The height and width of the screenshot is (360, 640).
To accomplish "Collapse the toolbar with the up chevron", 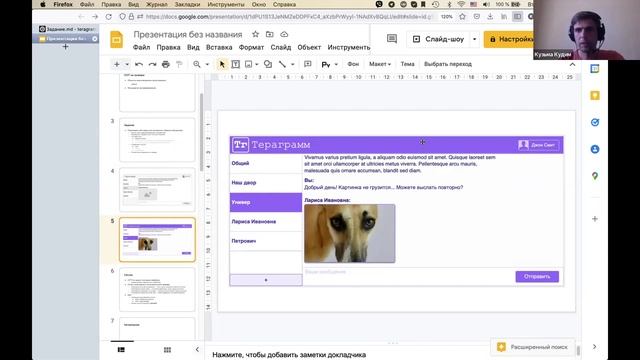I will (572, 64).
